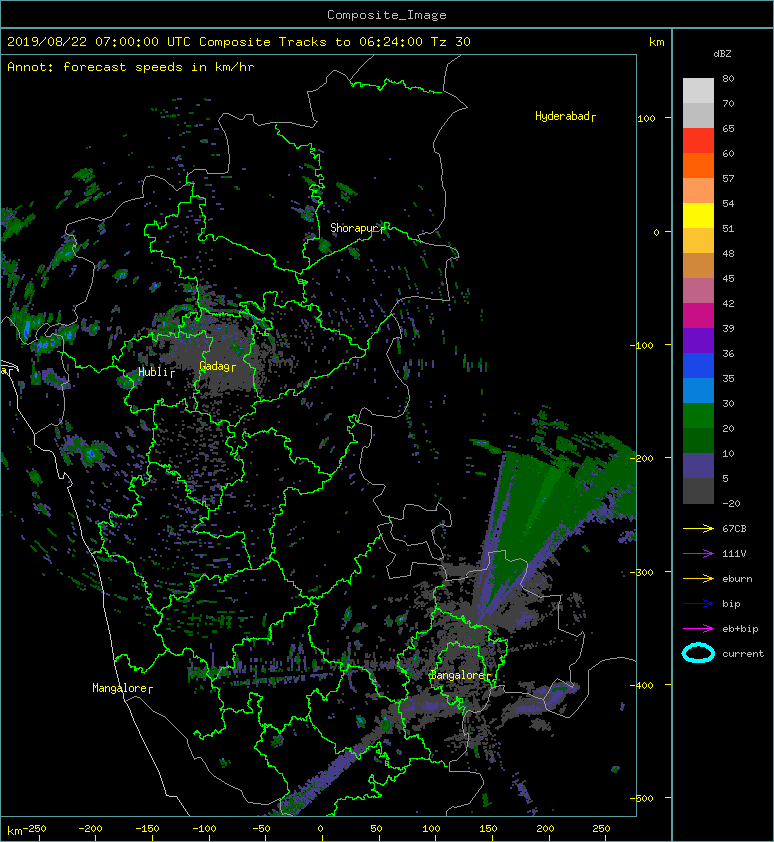This screenshot has width=774, height=842.
Task: Click the purple 111V legend arrow
Action: (698, 554)
